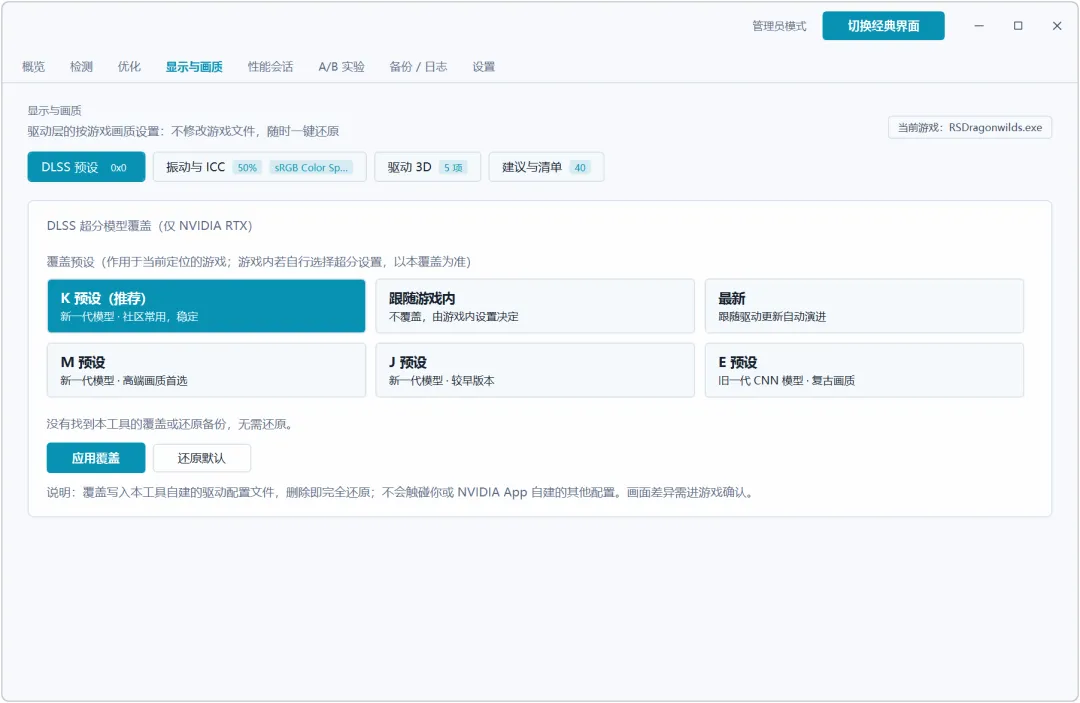This screenshot has height=703, width=1080.
Task: Choose the K 预设 (推荐) option
Action: click(206, 306)
